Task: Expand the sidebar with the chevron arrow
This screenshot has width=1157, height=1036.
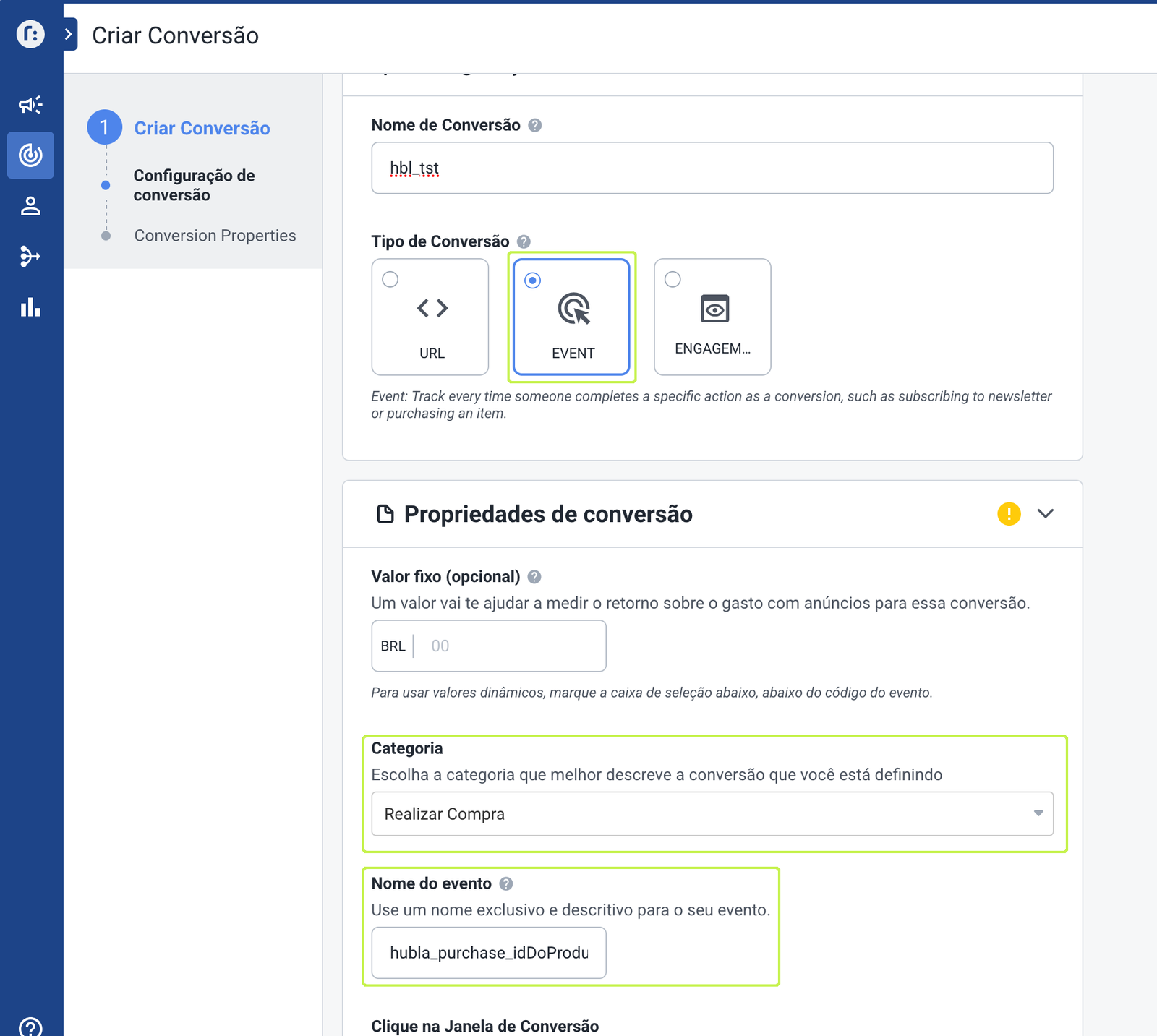Action: point(69,35)
